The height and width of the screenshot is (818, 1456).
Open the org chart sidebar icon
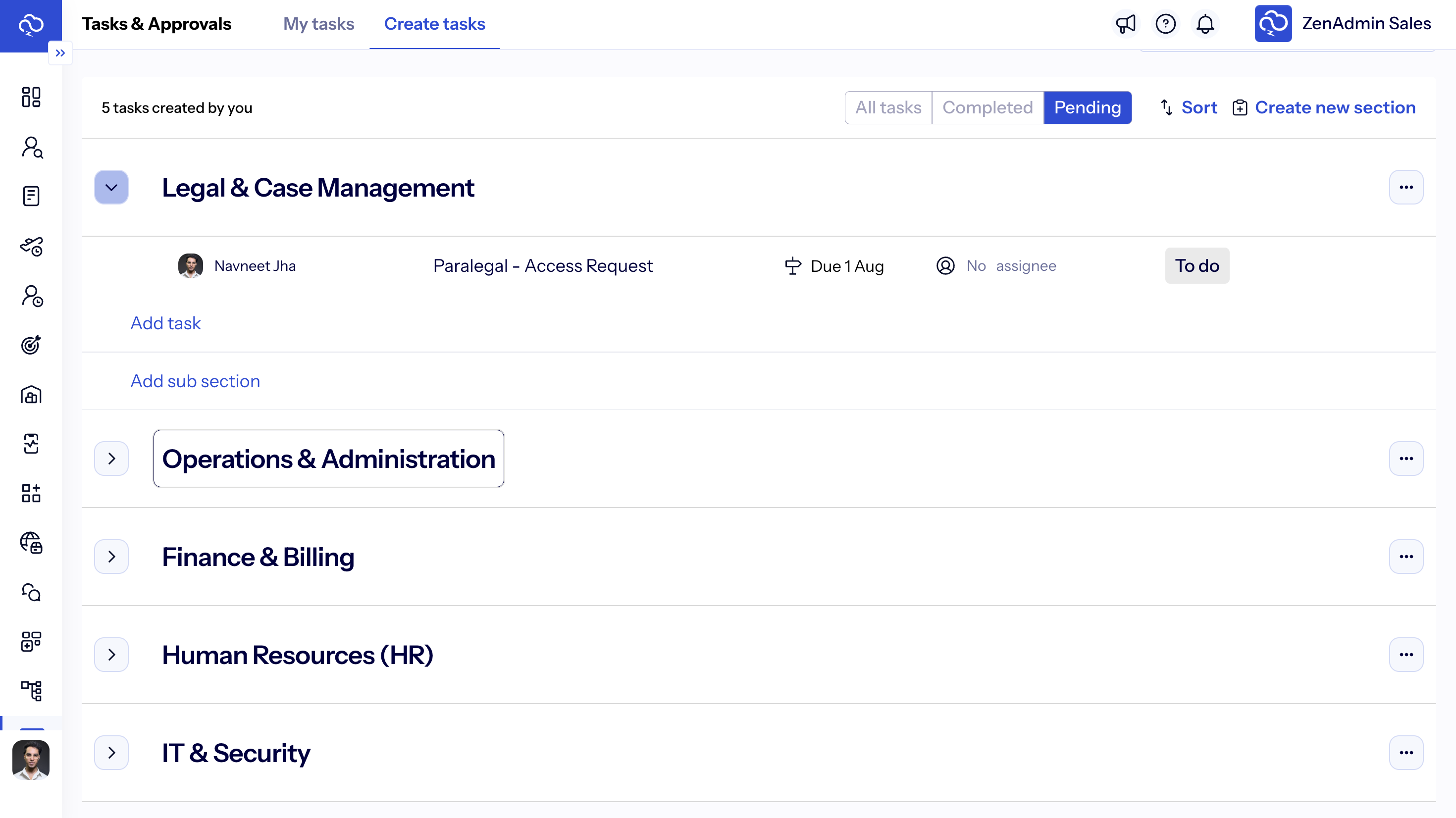pos(31,690)
